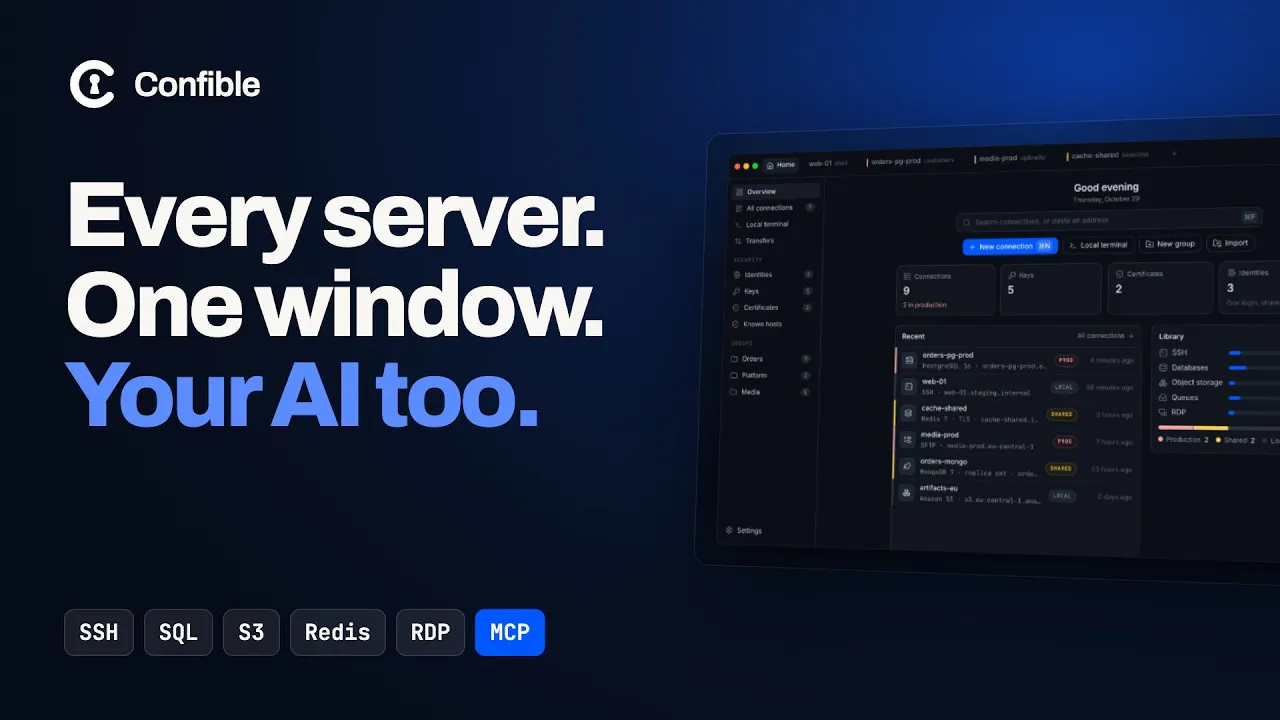The image size is (1280, 720).
Task: Click the blue New connection button
Action: [1010, 245]
